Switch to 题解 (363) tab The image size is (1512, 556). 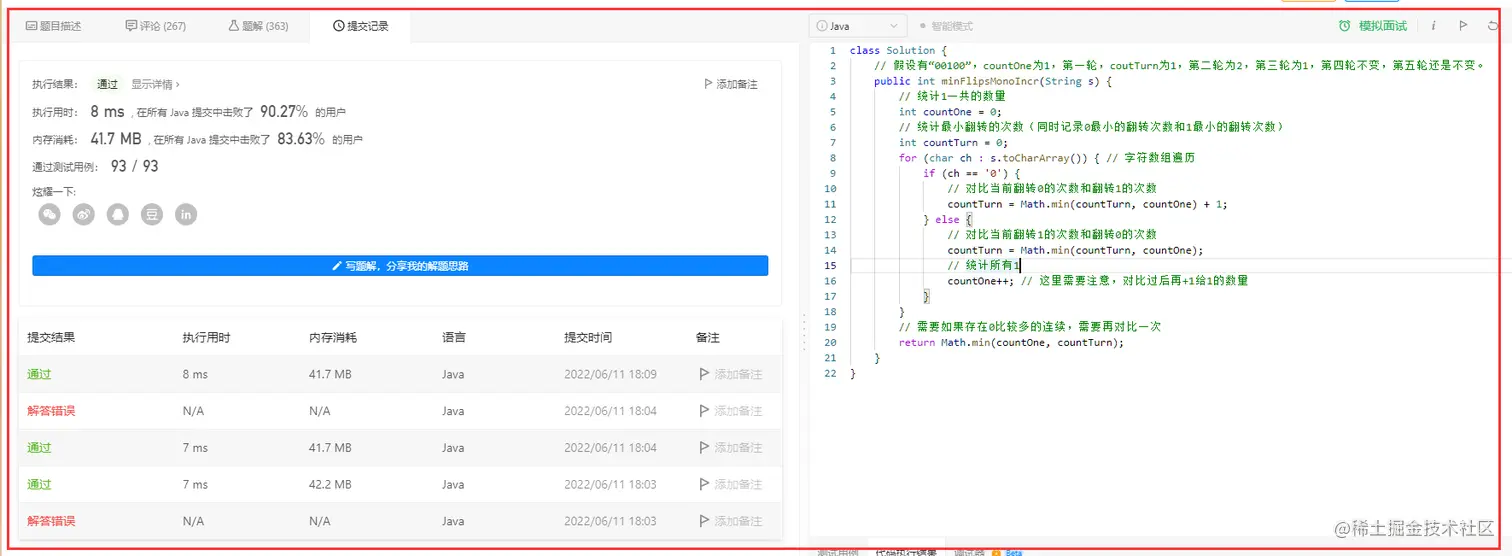pos(258,26)
